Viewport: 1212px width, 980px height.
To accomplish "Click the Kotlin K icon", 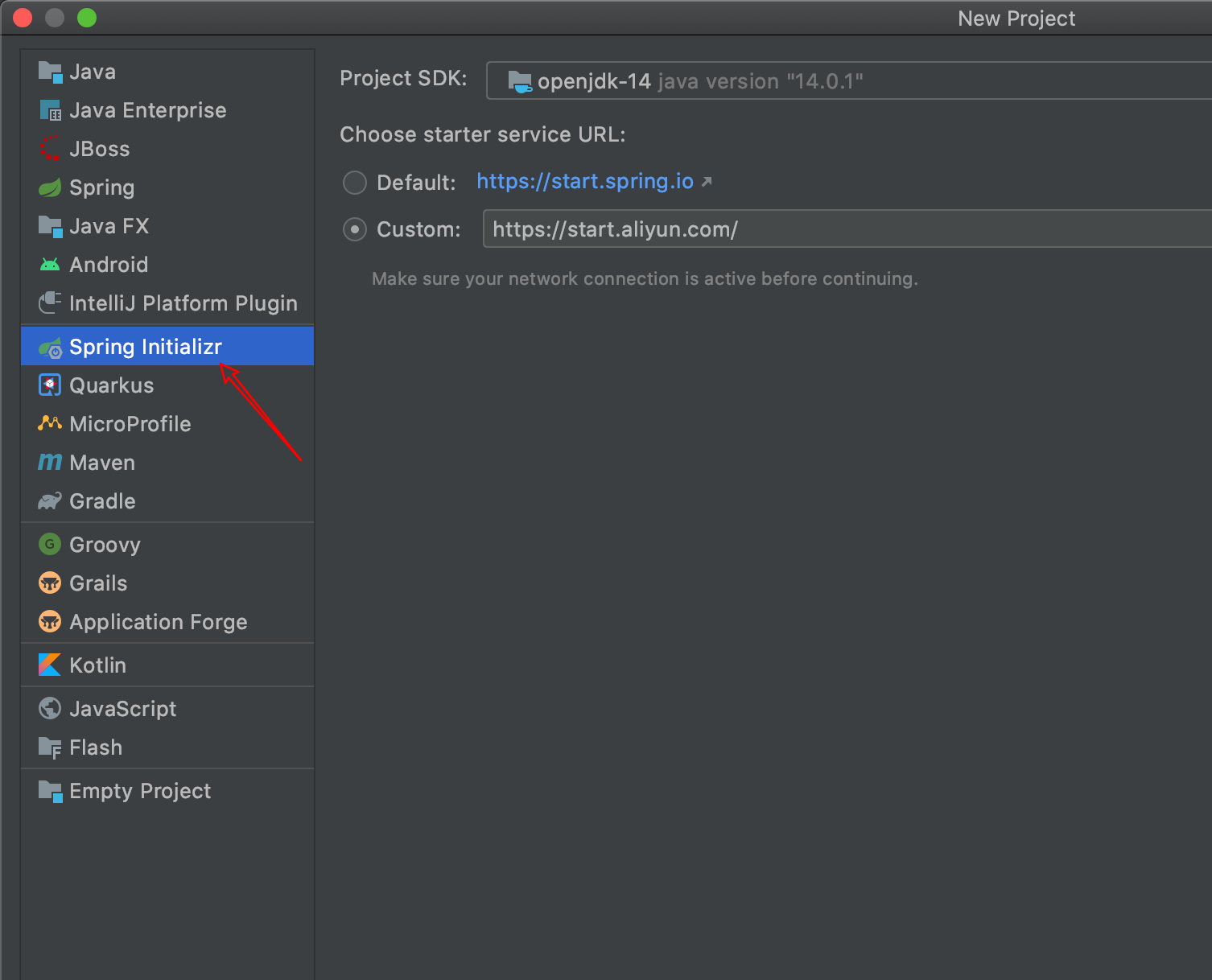I will (50, 665).
